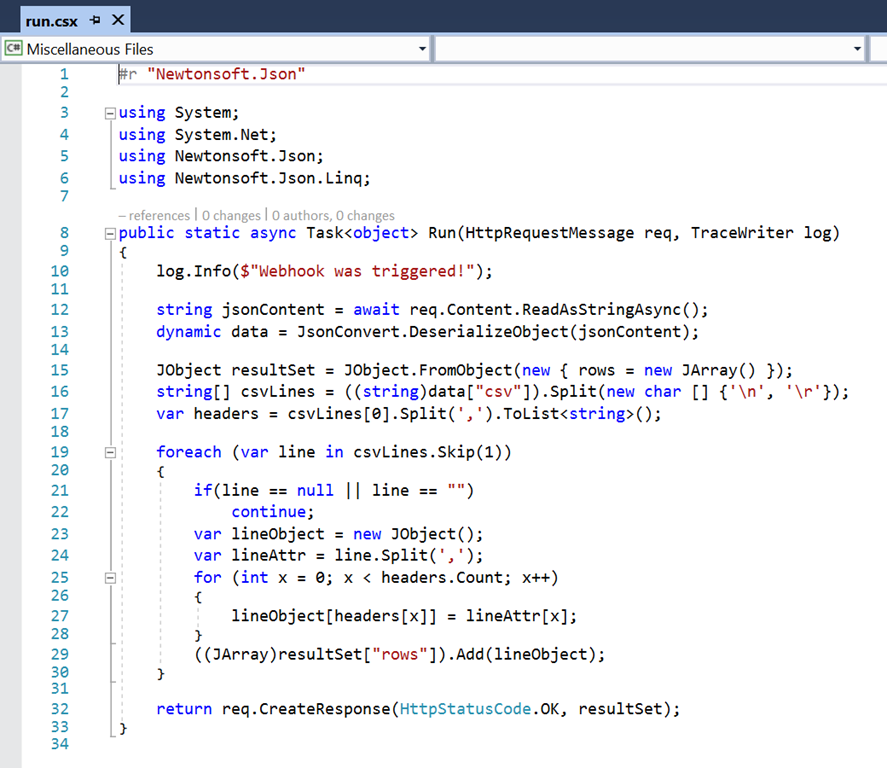Click the C# project icon beside Miscellaneous Files
Screen dimensions: 887x768
(14, 49)
